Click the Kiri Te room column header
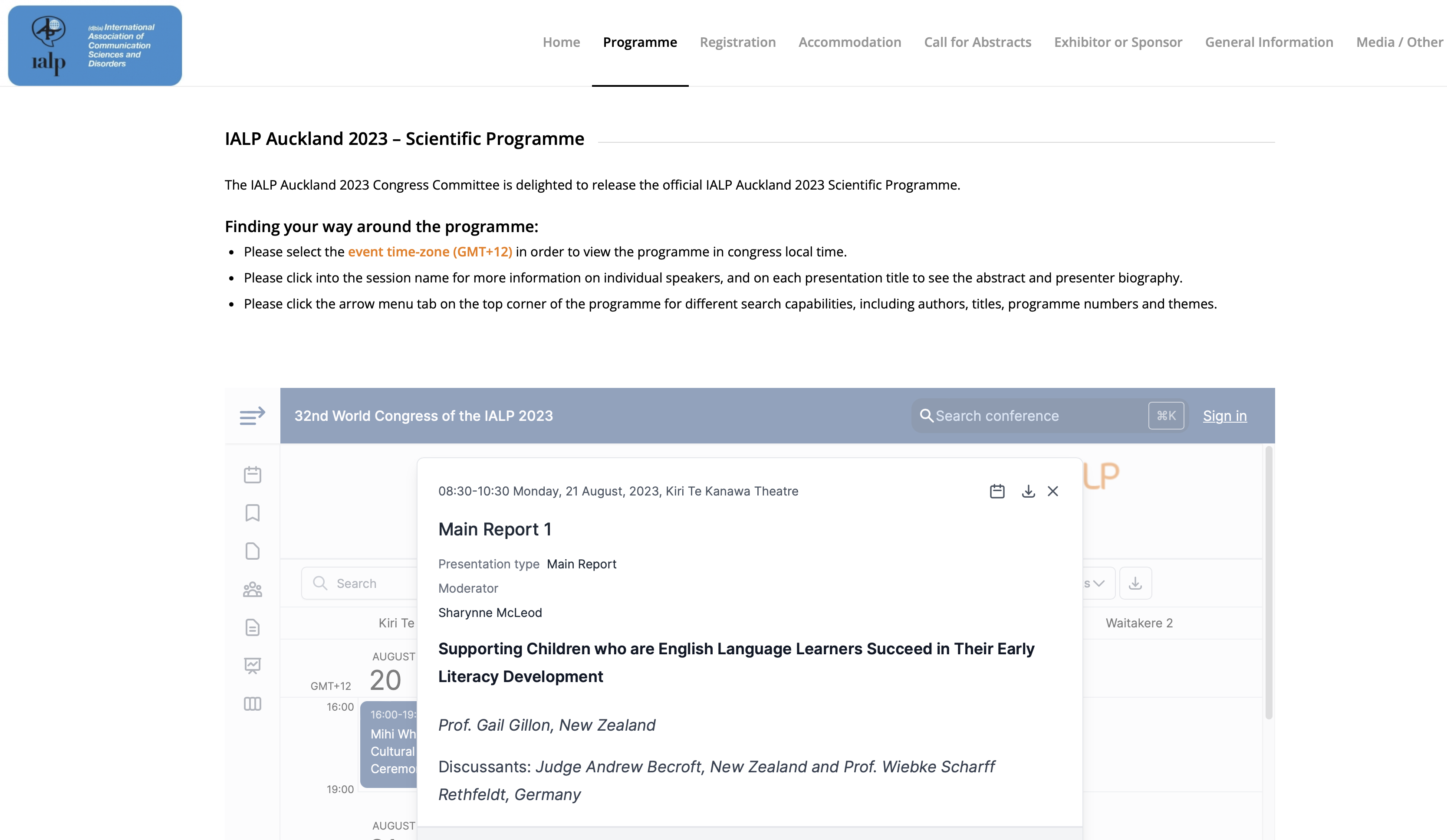The image size is (1447, 840). [x=396, y=623]
